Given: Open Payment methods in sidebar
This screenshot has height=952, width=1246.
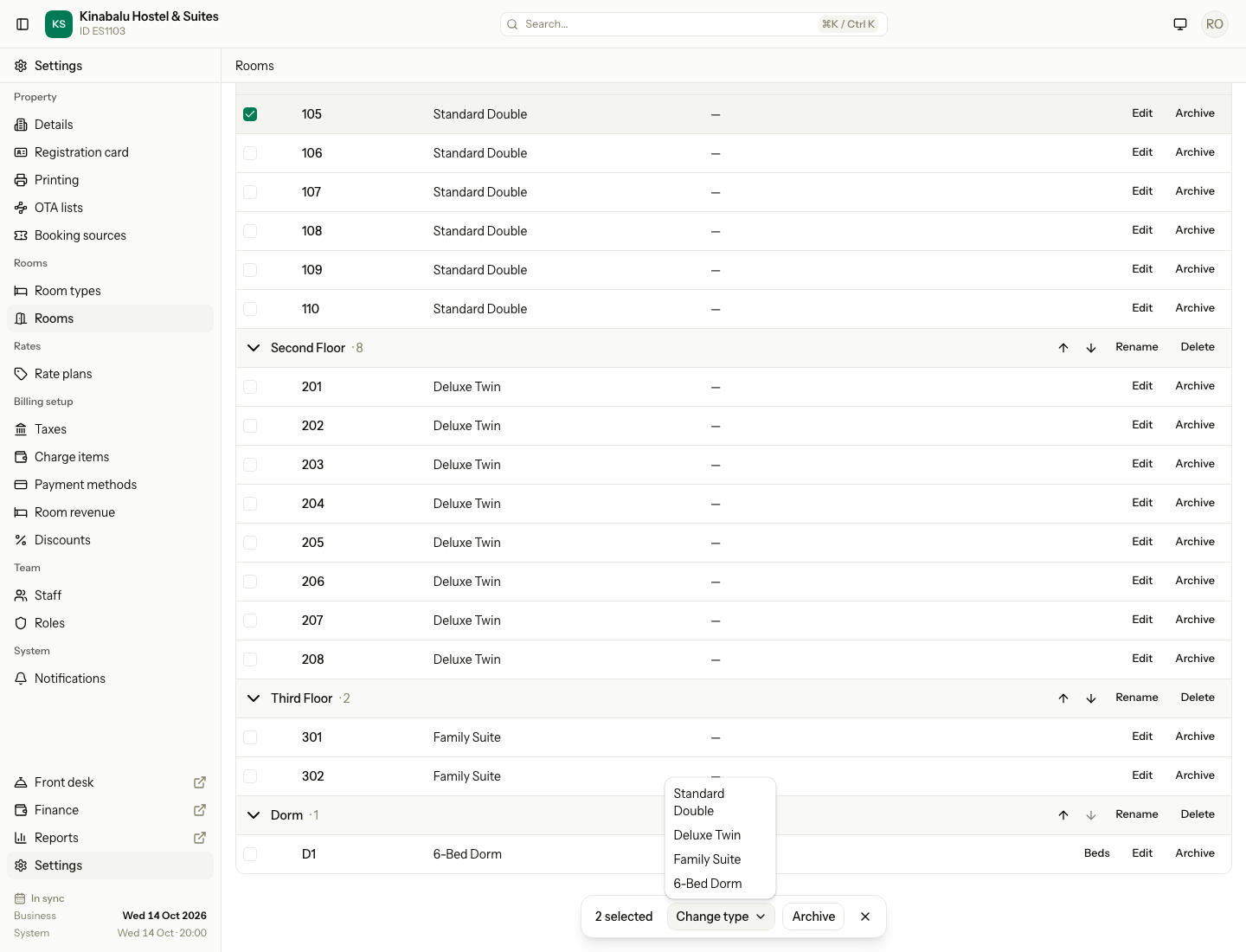Looking at the screenshot, I should (x=110, y=485).
